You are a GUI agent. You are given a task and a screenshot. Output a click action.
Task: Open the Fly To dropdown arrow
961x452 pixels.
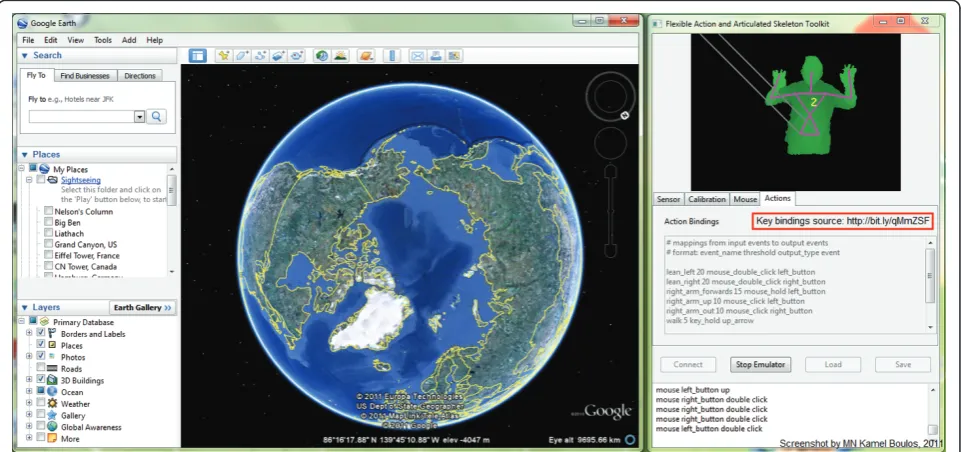139,117
